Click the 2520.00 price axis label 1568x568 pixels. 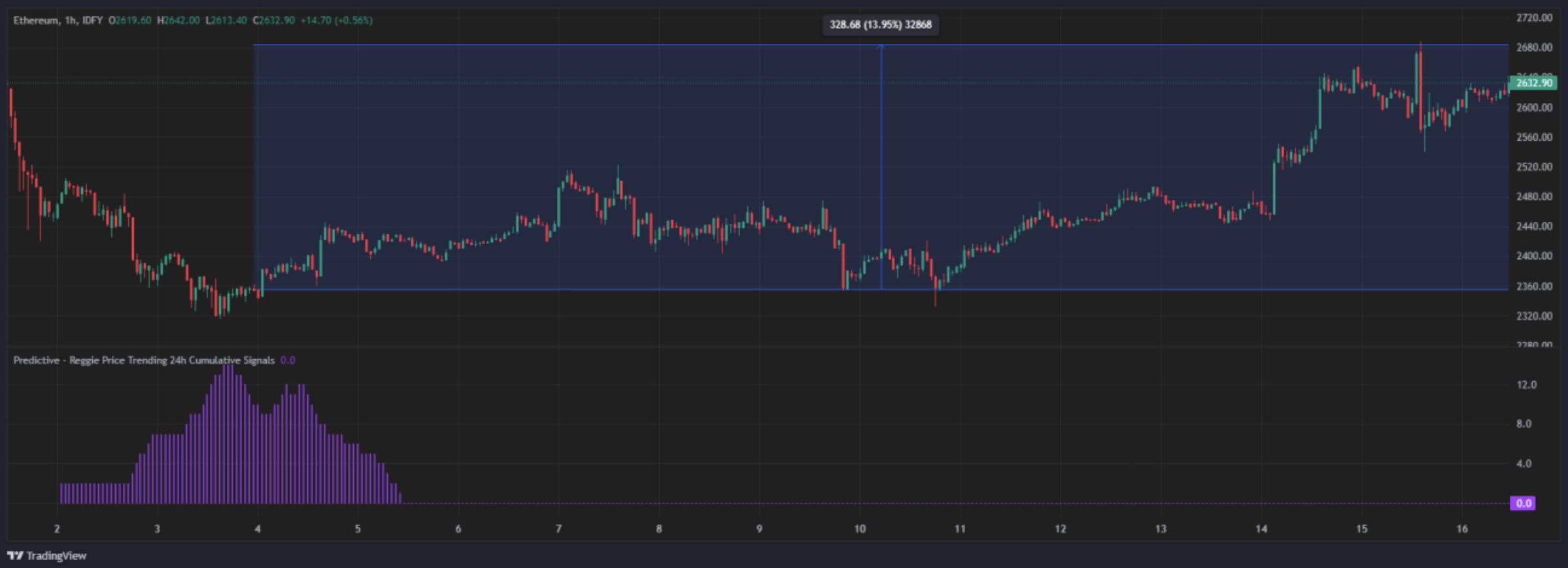[x=1534, y=167]
